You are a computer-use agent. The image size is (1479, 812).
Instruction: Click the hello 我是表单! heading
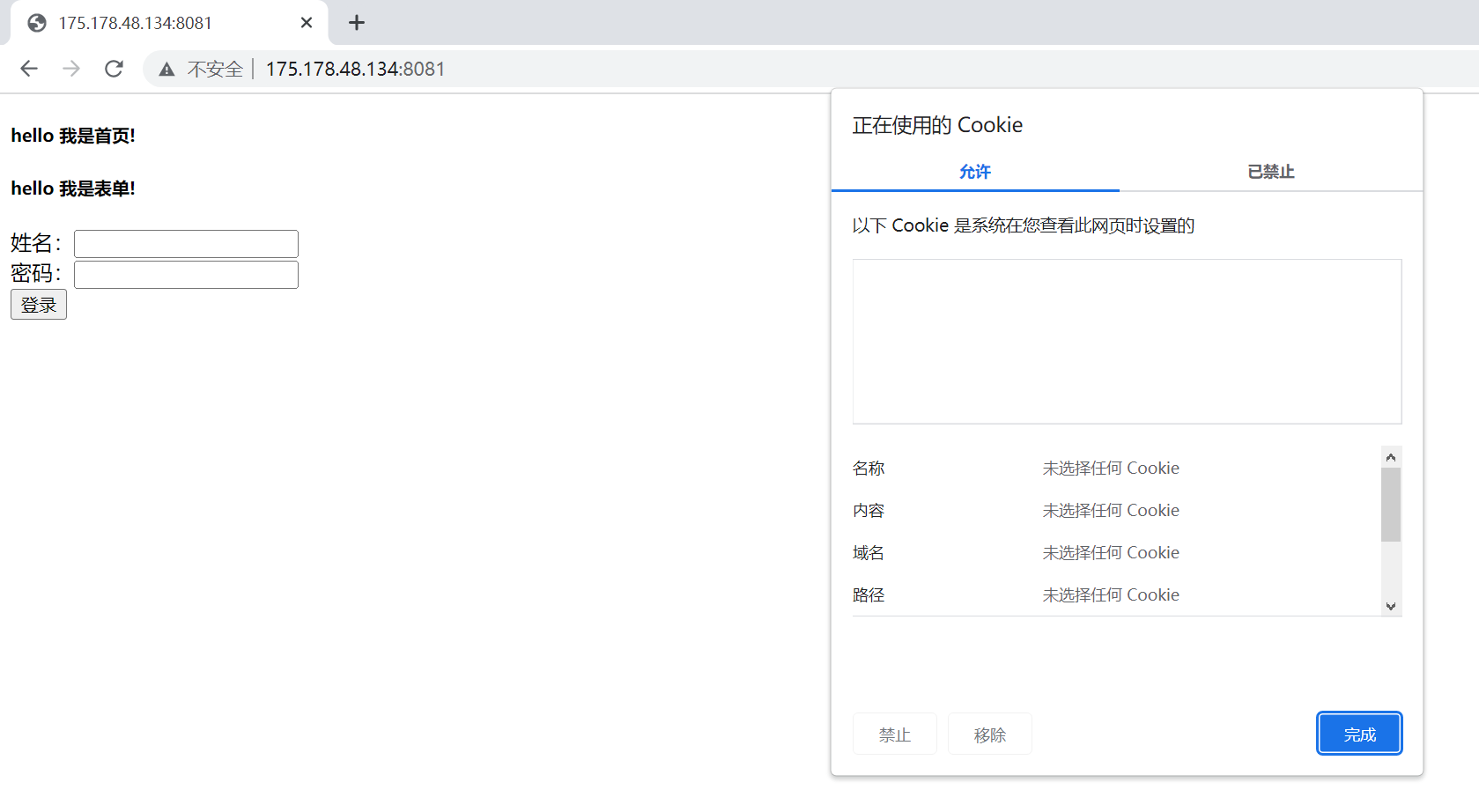[73, 188]
